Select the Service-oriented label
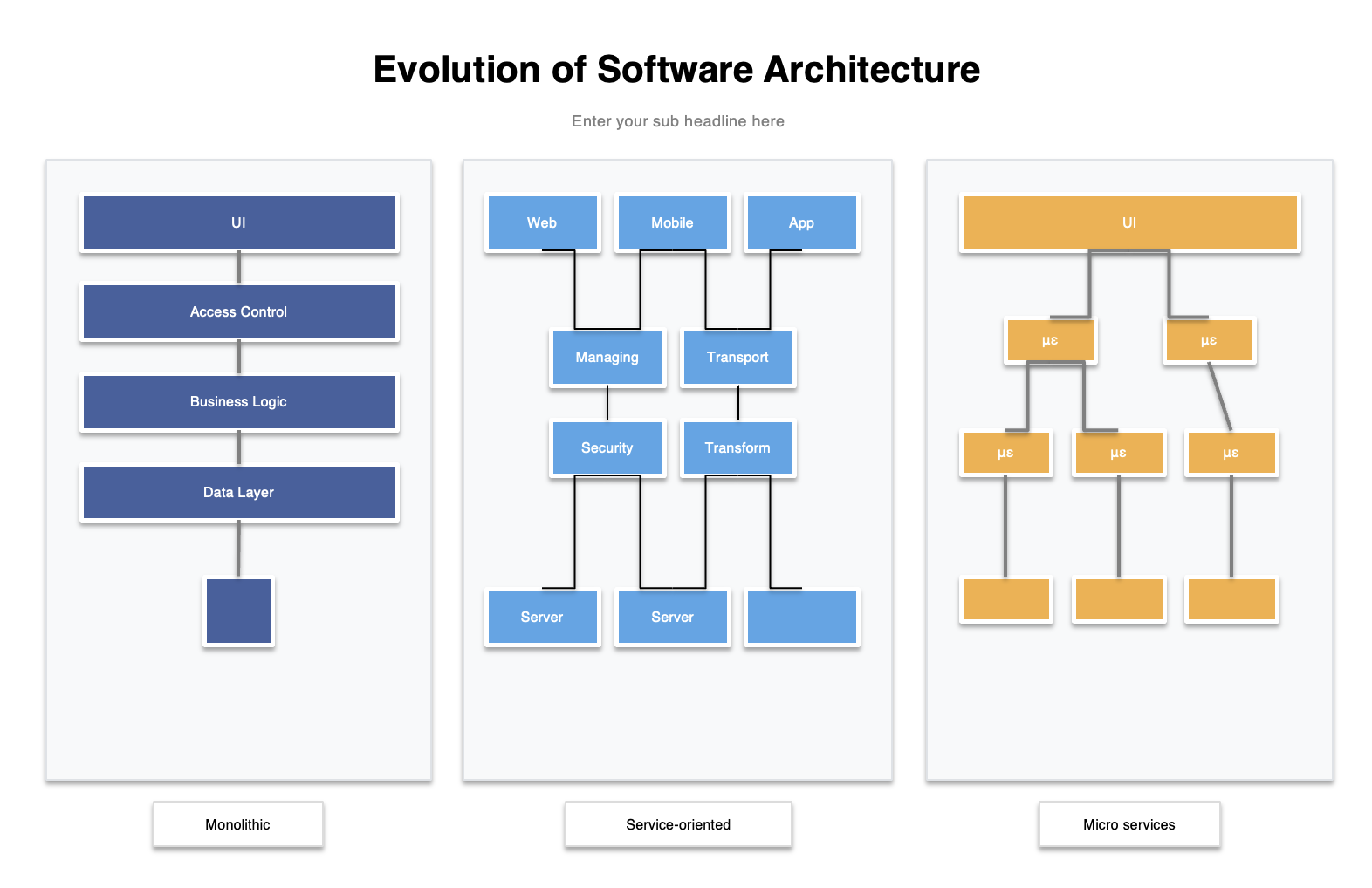 point(677,824)
